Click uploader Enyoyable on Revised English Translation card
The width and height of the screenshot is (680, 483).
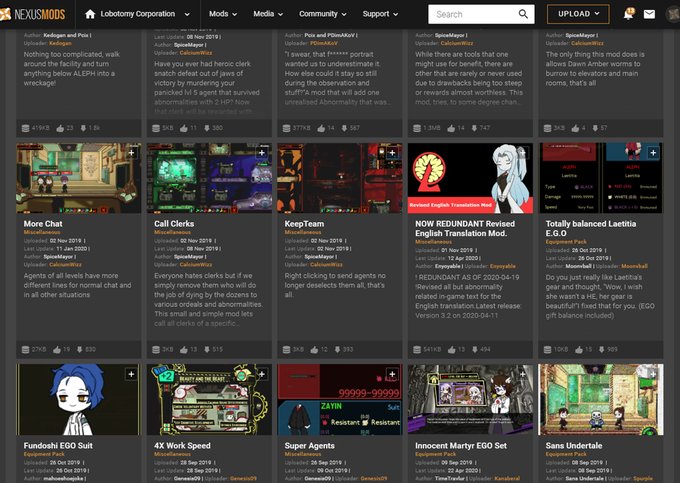[503, 266]
